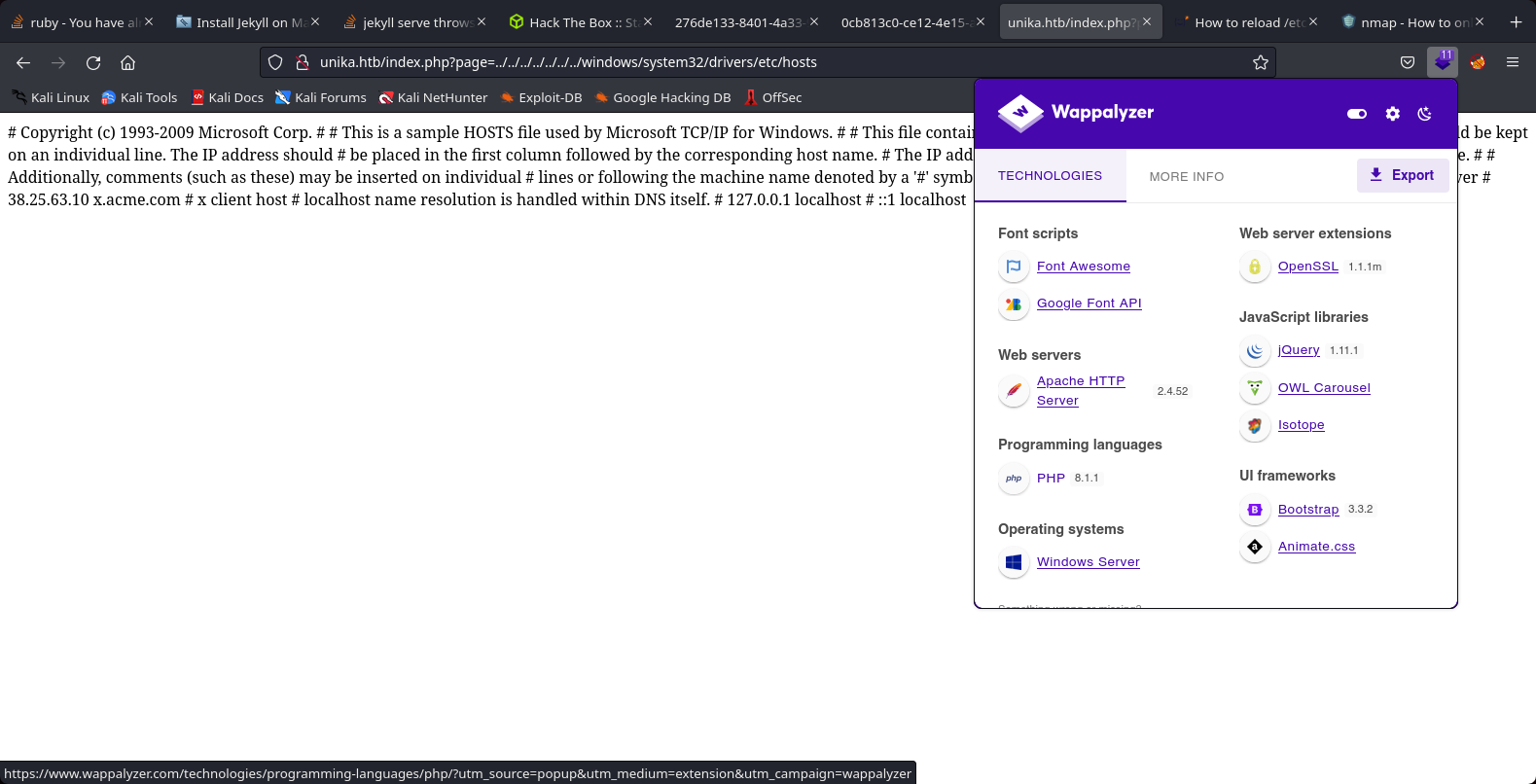Screen dimensions: 1536x784
Task: Click the browser back arrow
Action: pyautogui.click(x=23, y=62)
